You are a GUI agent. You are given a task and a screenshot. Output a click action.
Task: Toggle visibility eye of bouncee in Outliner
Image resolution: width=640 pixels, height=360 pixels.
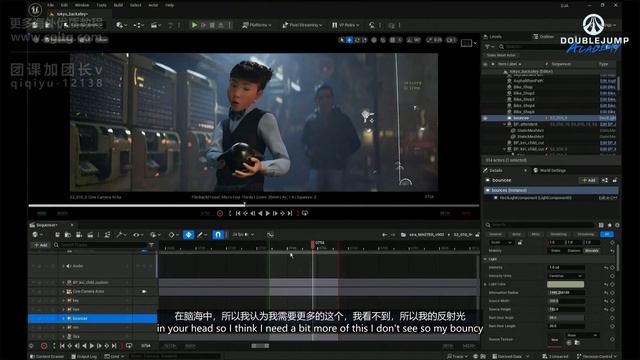pos(485,118)
